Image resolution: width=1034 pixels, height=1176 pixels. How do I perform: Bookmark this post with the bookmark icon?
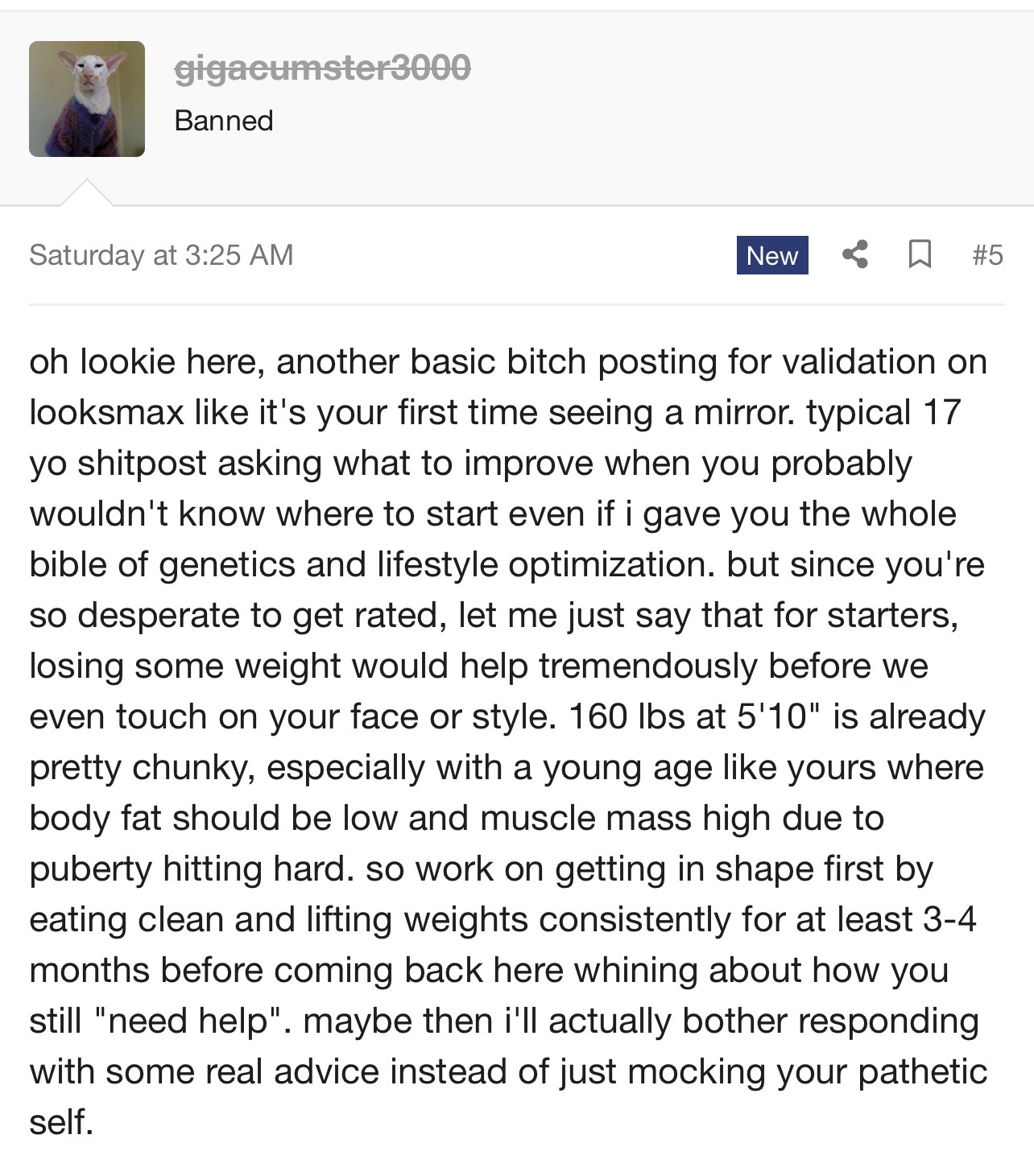pos(920,254)
